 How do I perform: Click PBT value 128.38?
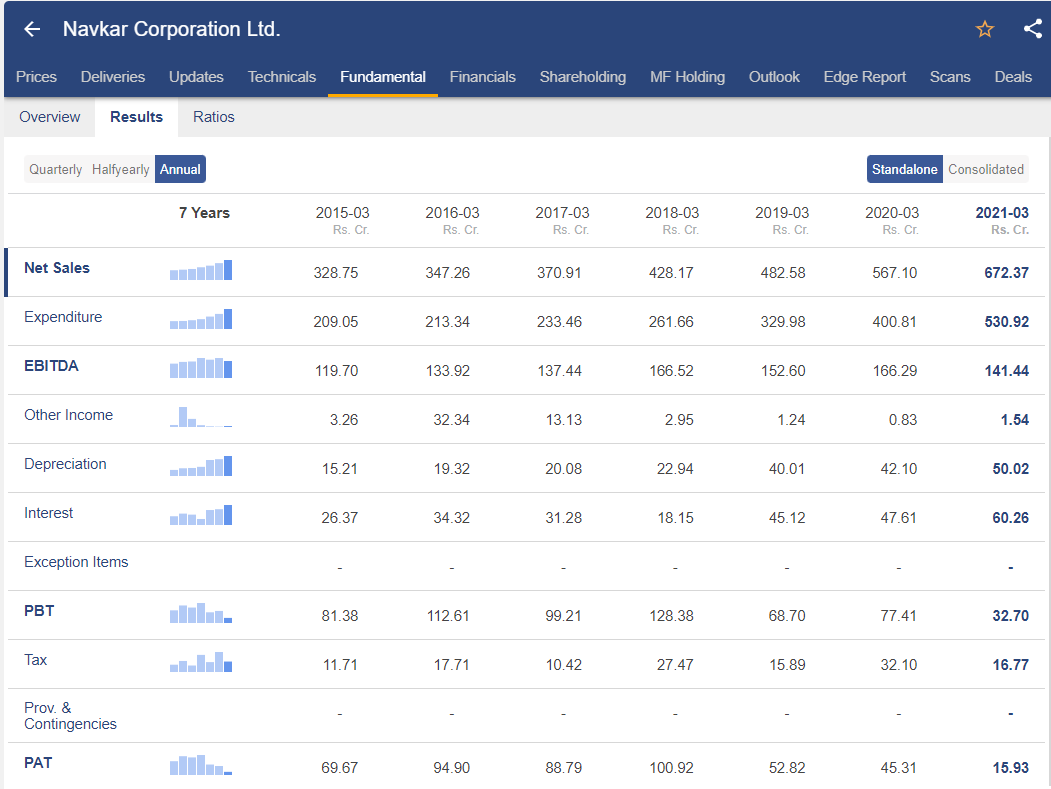click(671, 615)
